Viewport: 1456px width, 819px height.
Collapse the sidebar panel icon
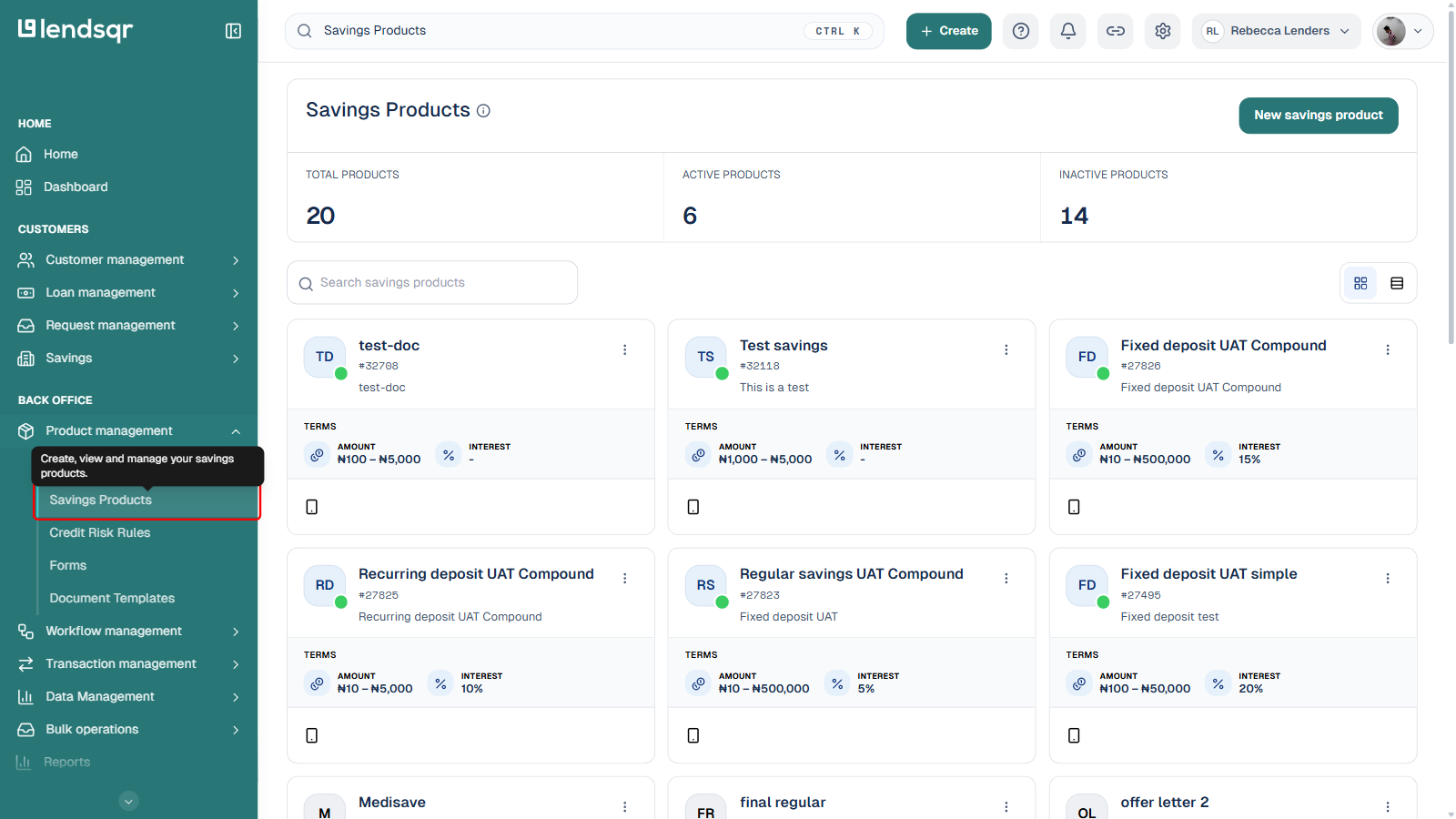233,31
